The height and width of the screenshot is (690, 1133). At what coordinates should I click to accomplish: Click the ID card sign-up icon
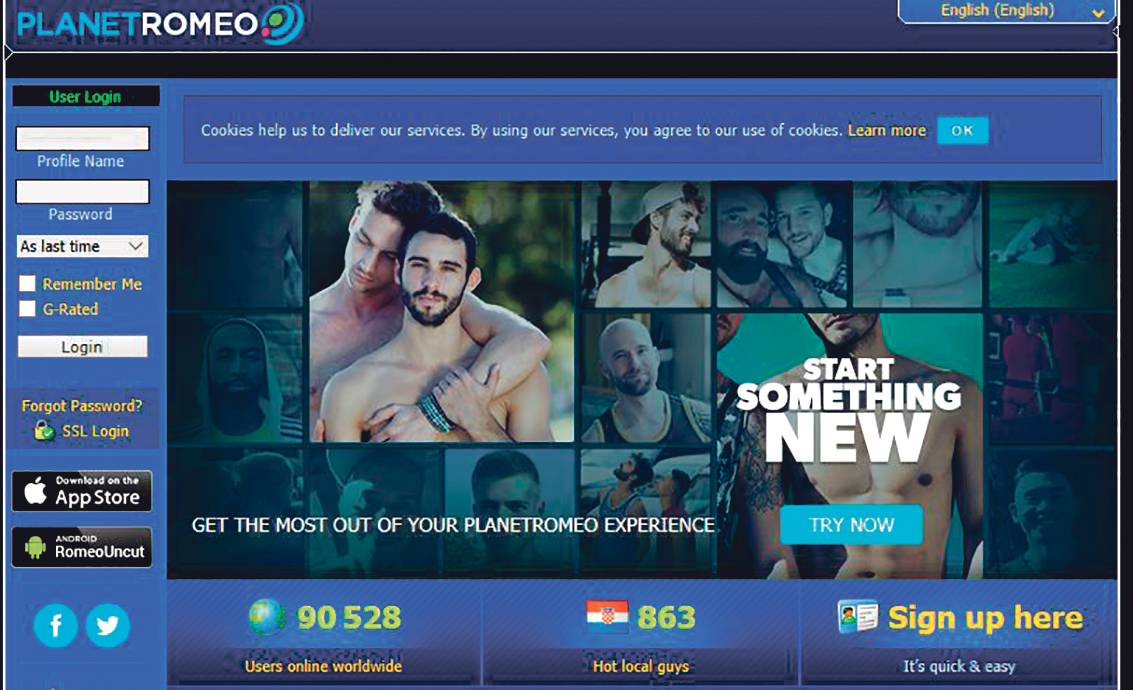click(x=858, y=616)
